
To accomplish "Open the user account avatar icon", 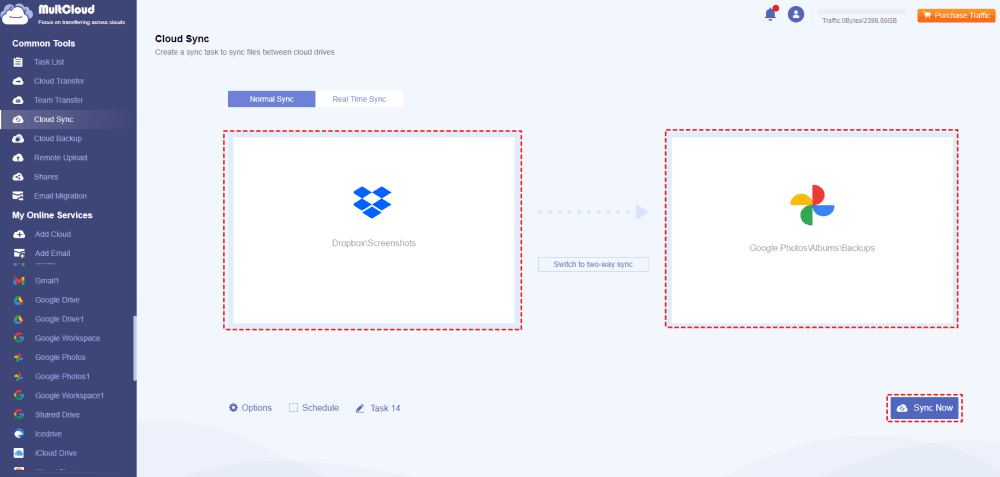I will point(795,14).
